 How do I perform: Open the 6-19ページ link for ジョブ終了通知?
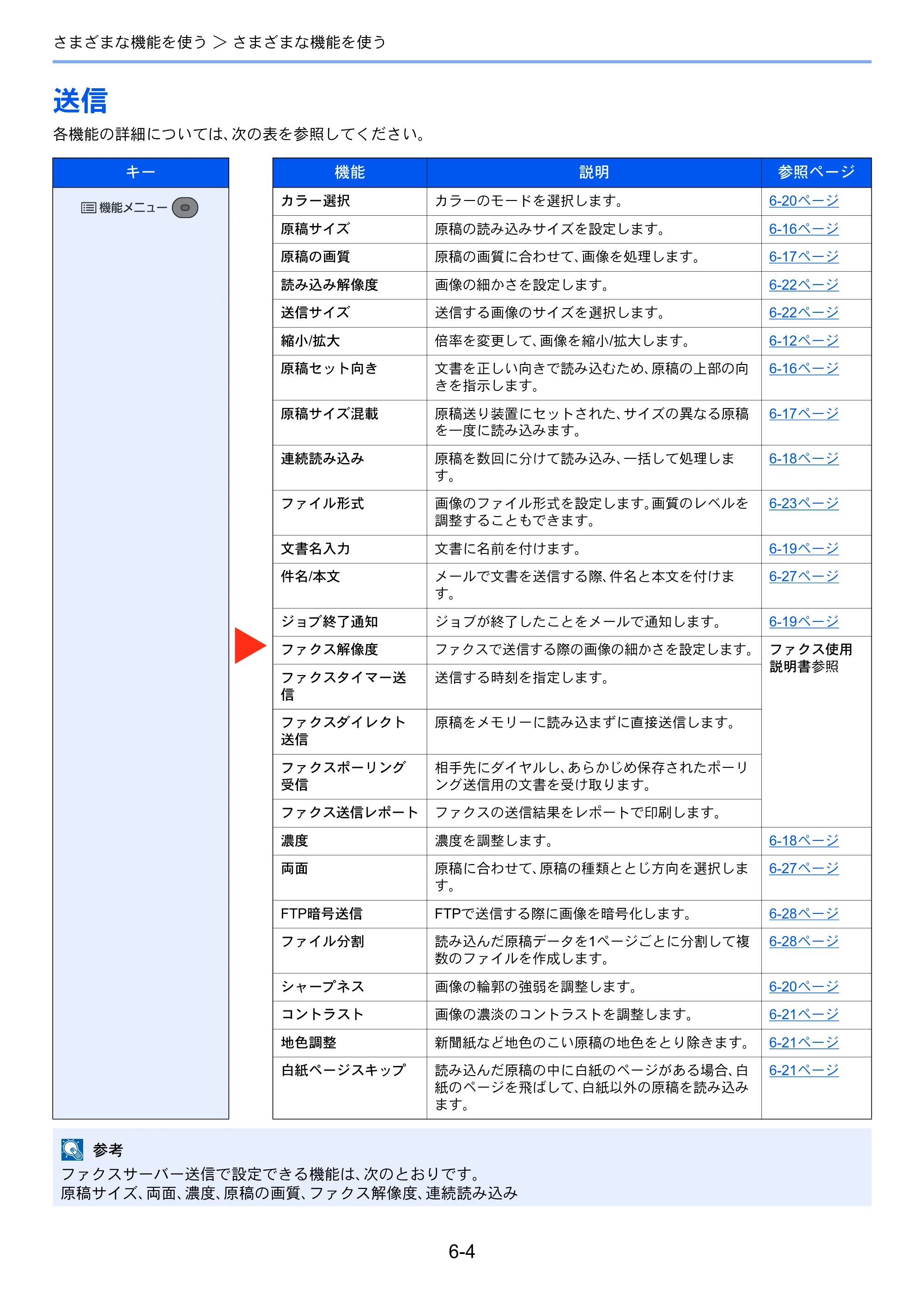804,621
